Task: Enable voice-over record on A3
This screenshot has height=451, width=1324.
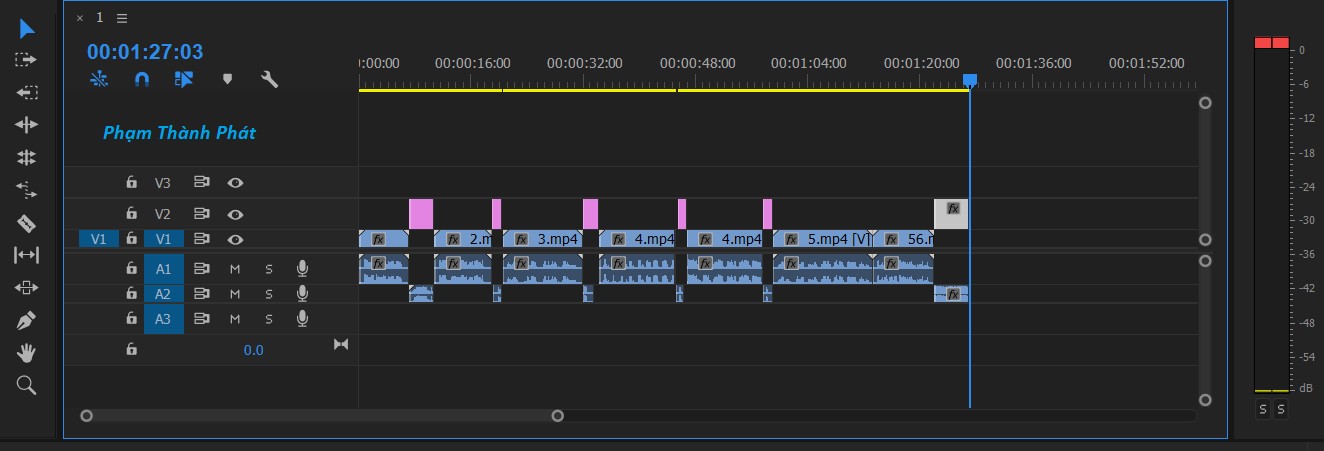Action: coord(302,318)
